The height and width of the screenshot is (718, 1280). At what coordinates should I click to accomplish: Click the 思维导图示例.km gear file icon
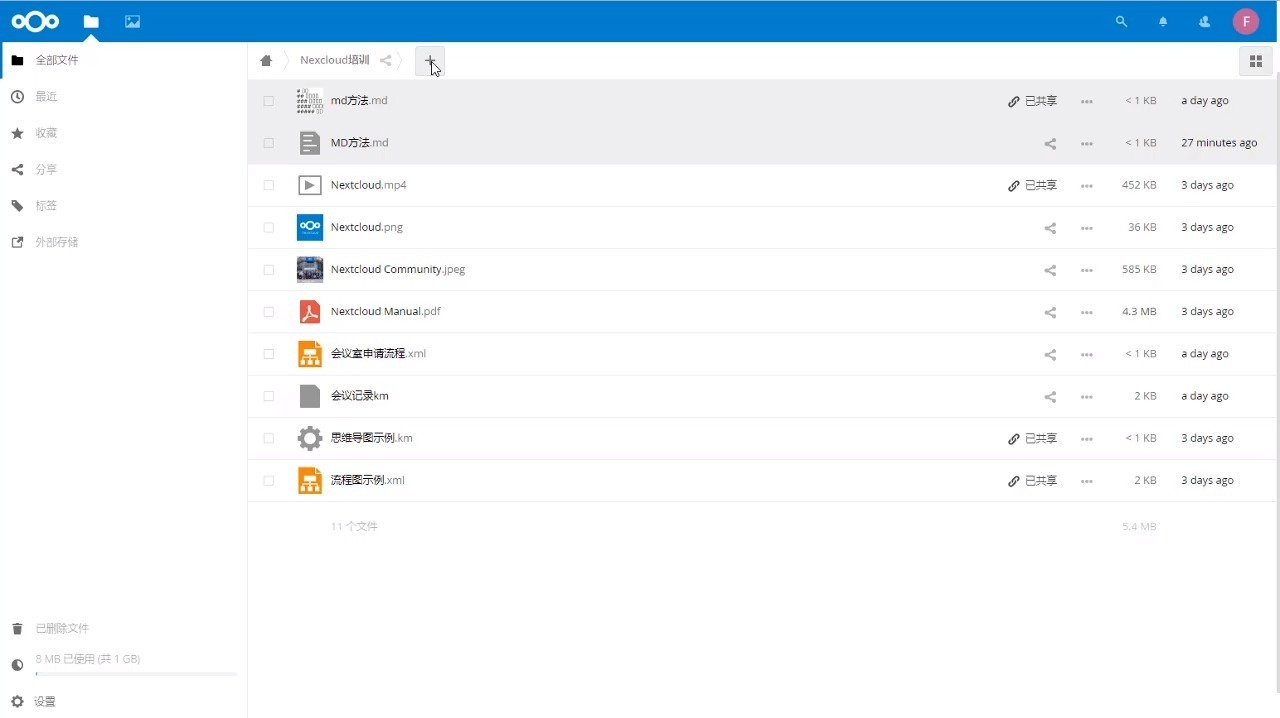click(310, 438)
